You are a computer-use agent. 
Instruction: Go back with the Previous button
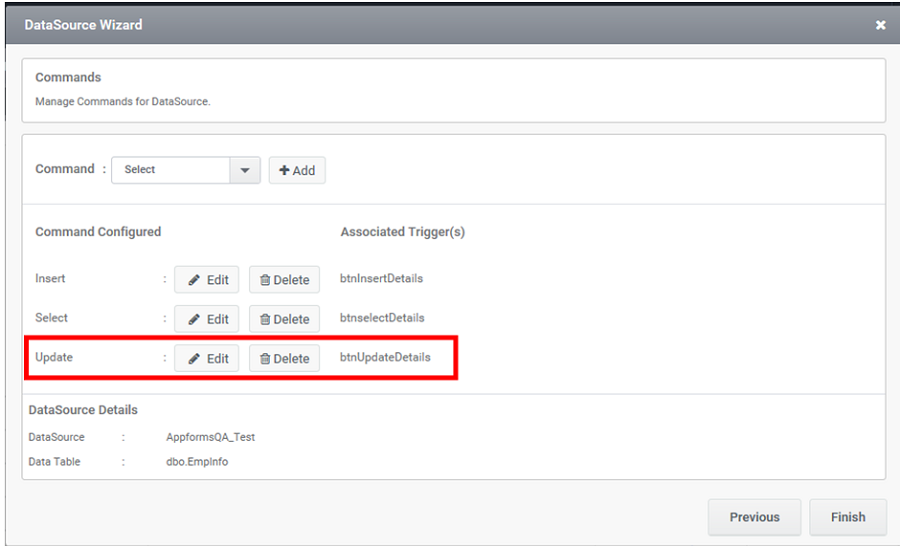coord(754,517)
